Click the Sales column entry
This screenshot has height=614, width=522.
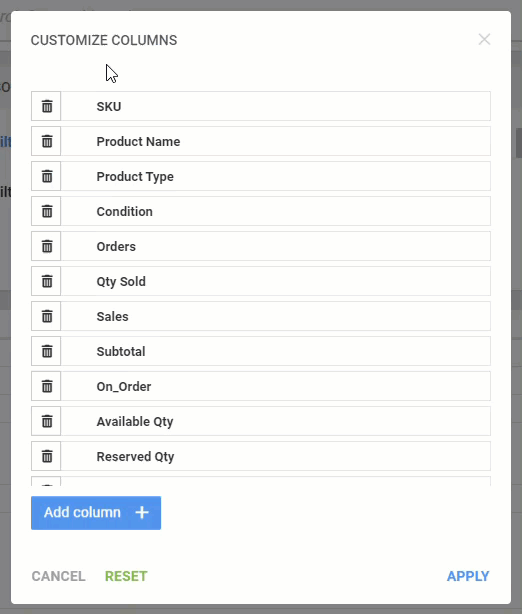276,316
